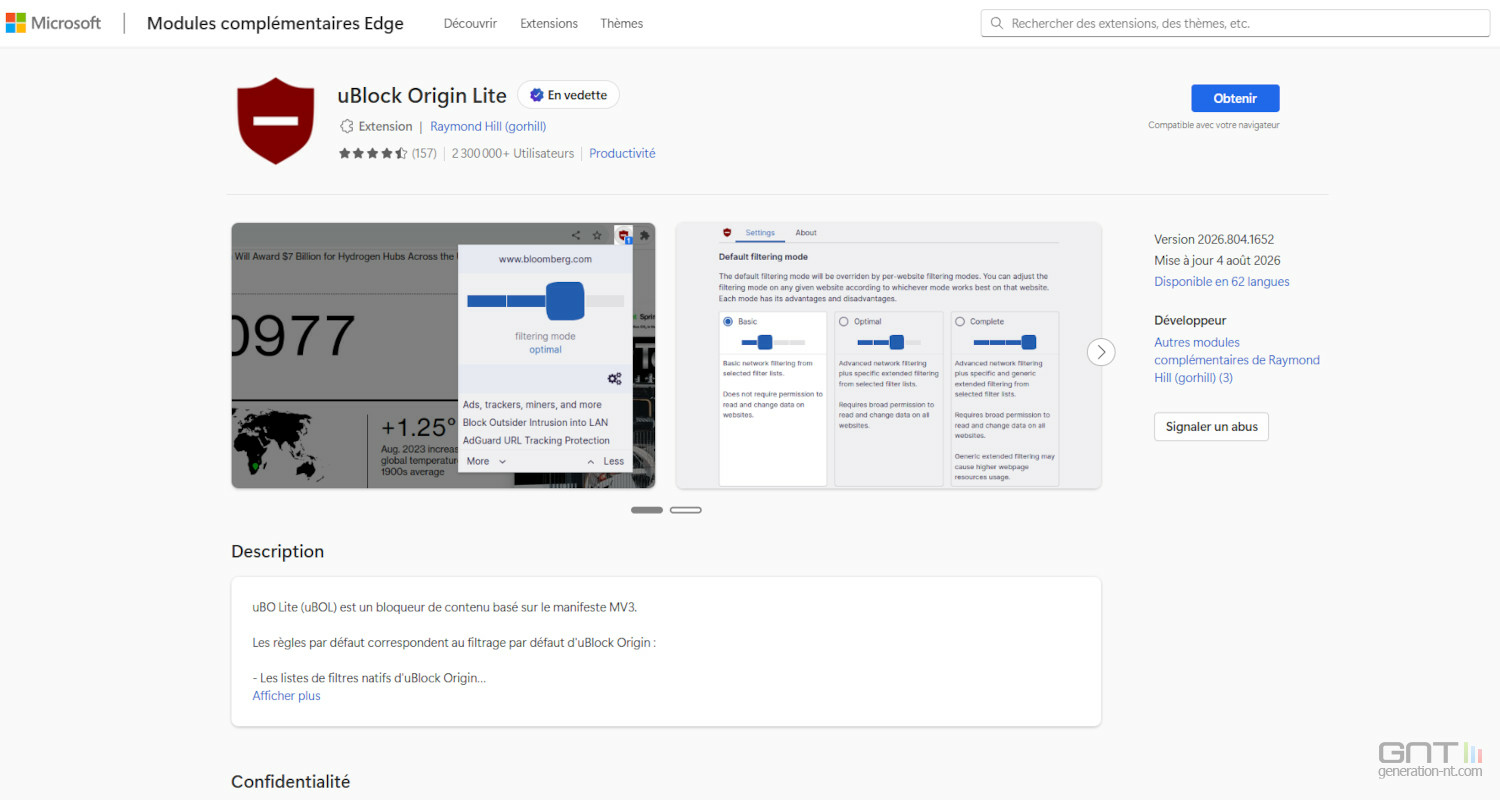Click the uBlock Origin Lite title text
The height and width of the screenshot is (800, 1500).
(422, 95)
